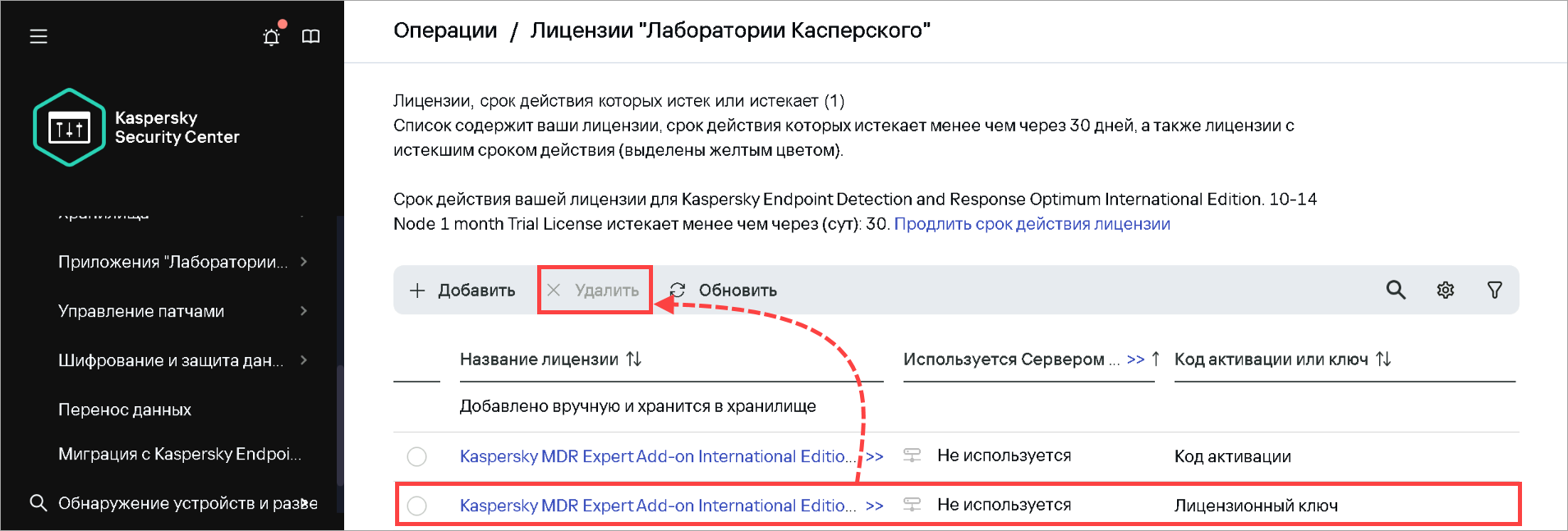Click server icon in Лицензионный ключ row
Image resolution: width=1568 pixels, height=531 pixels.
click(912, 505)
